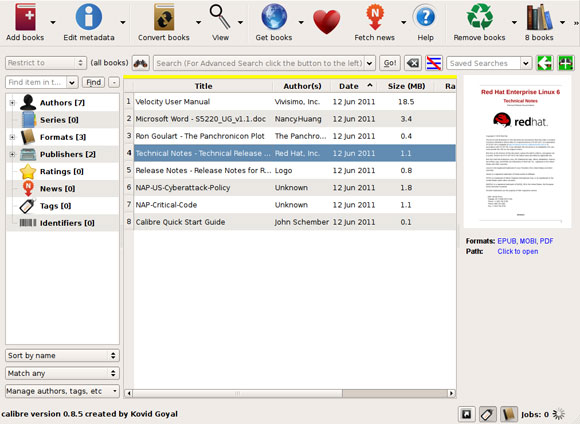Viewport: 580px width, 424px height.
Task: Open Sort by name dropdown
Action: (62, 356)
